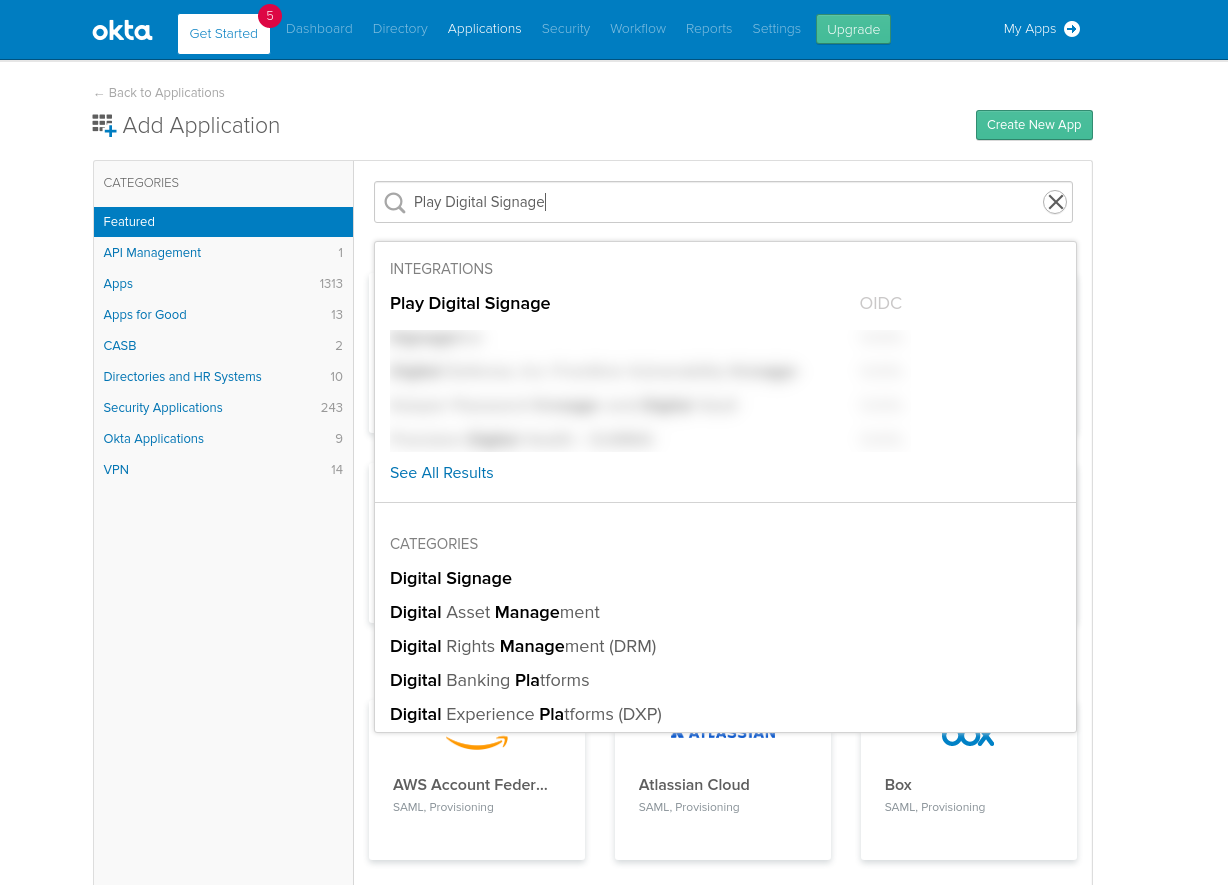Screen dimensions: 1228x885
Task: Go back to Applications
Action: [x=159, y=93]
